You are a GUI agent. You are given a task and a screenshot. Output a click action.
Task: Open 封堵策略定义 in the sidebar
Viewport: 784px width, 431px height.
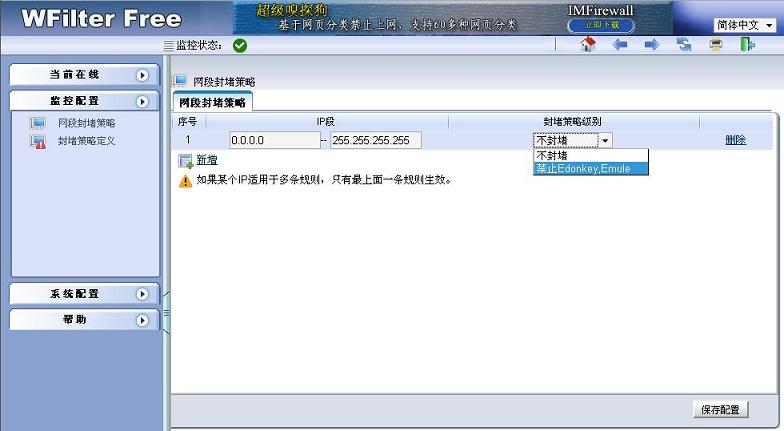pos(86,141)
